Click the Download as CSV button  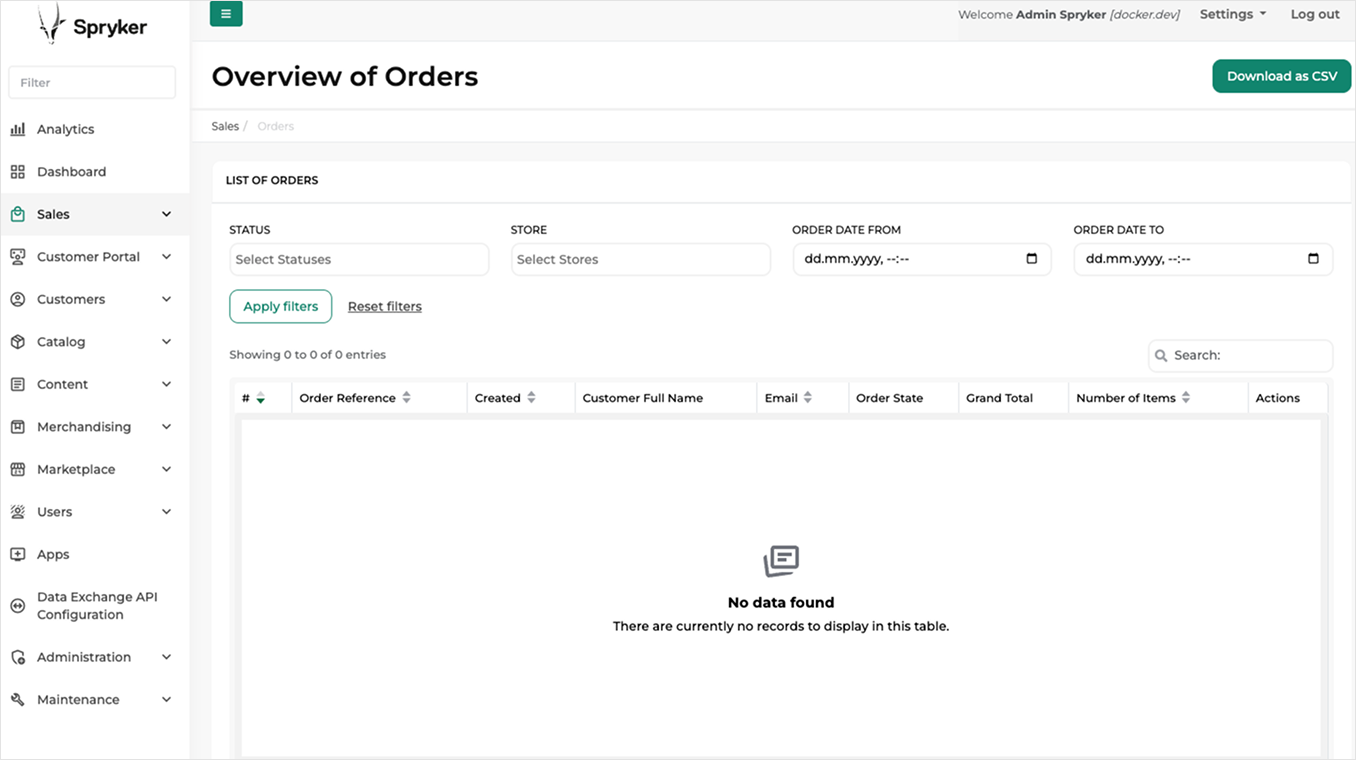coord(1281,76)
